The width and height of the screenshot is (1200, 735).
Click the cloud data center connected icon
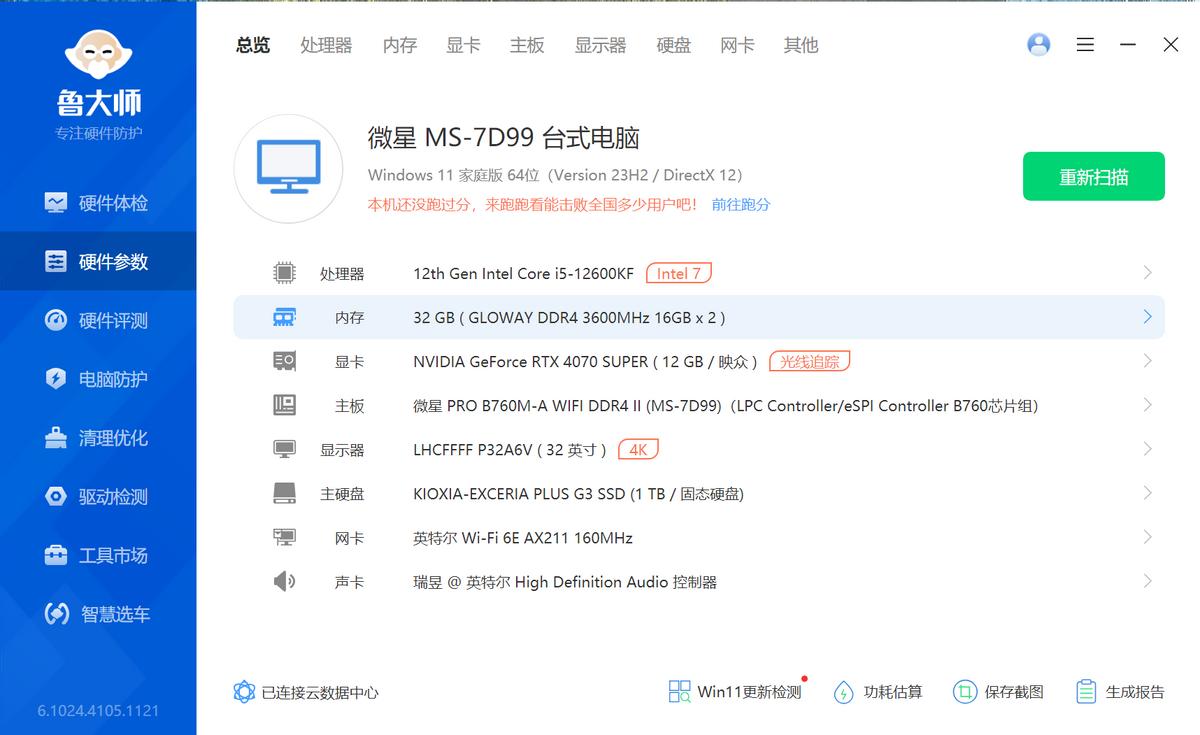(244, 692)
